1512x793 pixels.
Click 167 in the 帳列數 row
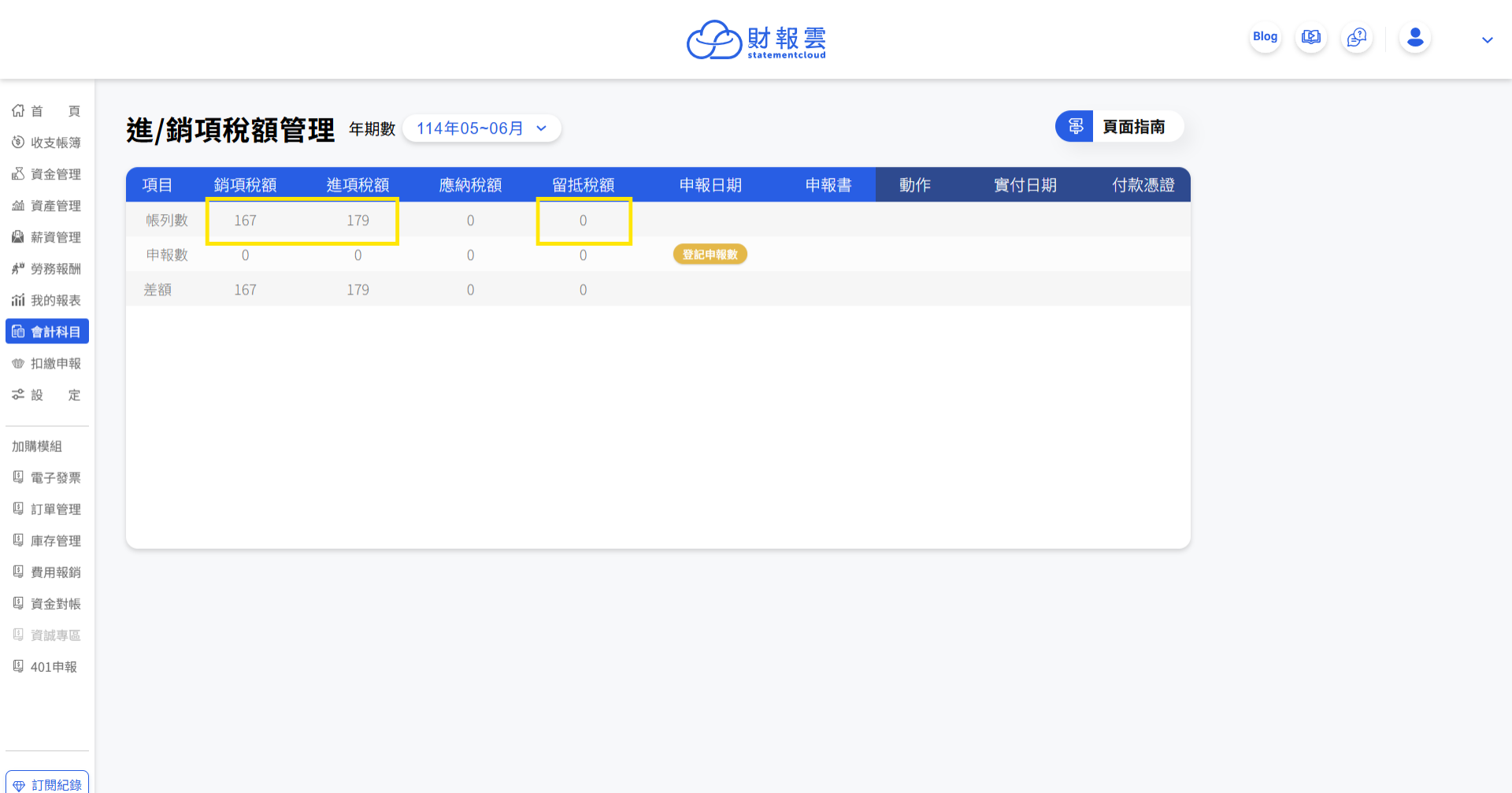pyautogui.click(x=245, y=220)
